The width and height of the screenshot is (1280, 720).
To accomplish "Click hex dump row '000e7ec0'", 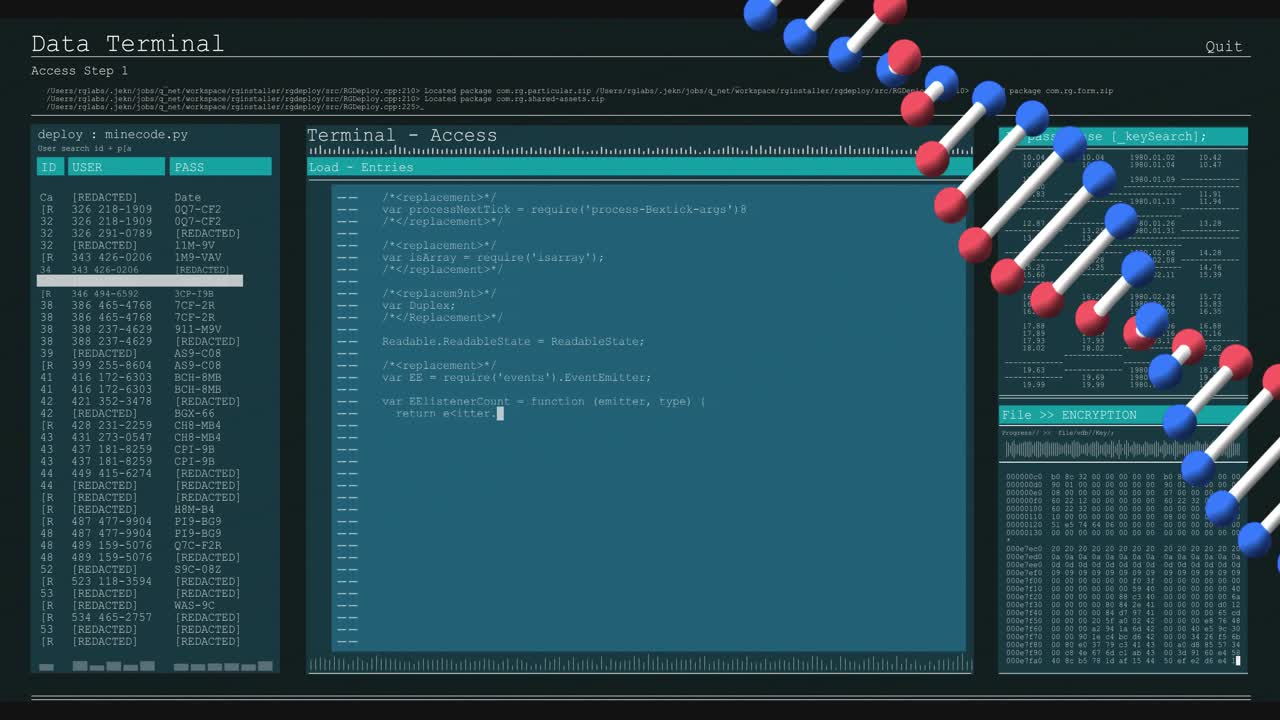I will pyautogui.click(x=1123, y=548).
